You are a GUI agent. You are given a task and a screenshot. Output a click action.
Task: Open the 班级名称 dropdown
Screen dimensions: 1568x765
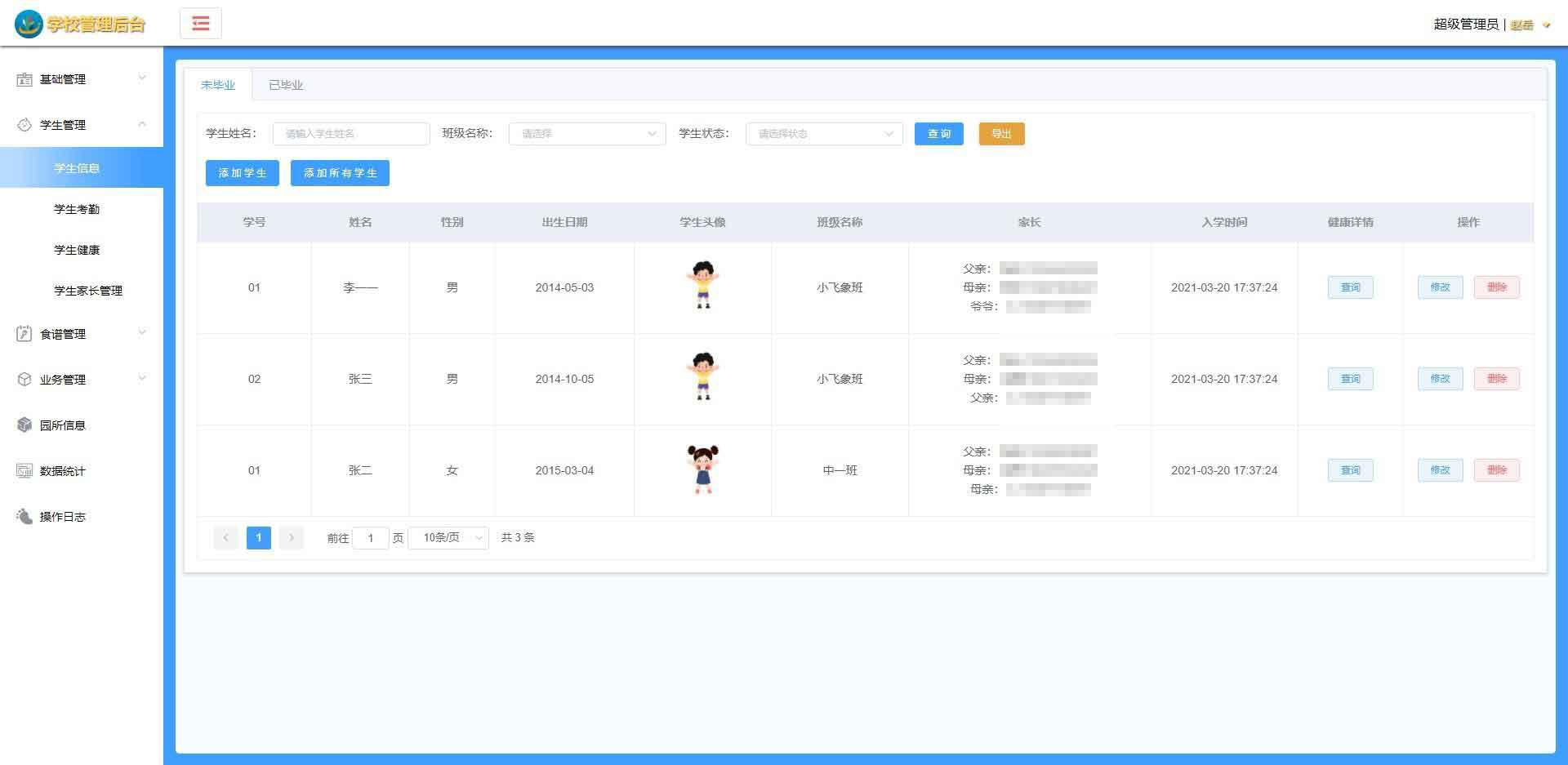point(587,134)
